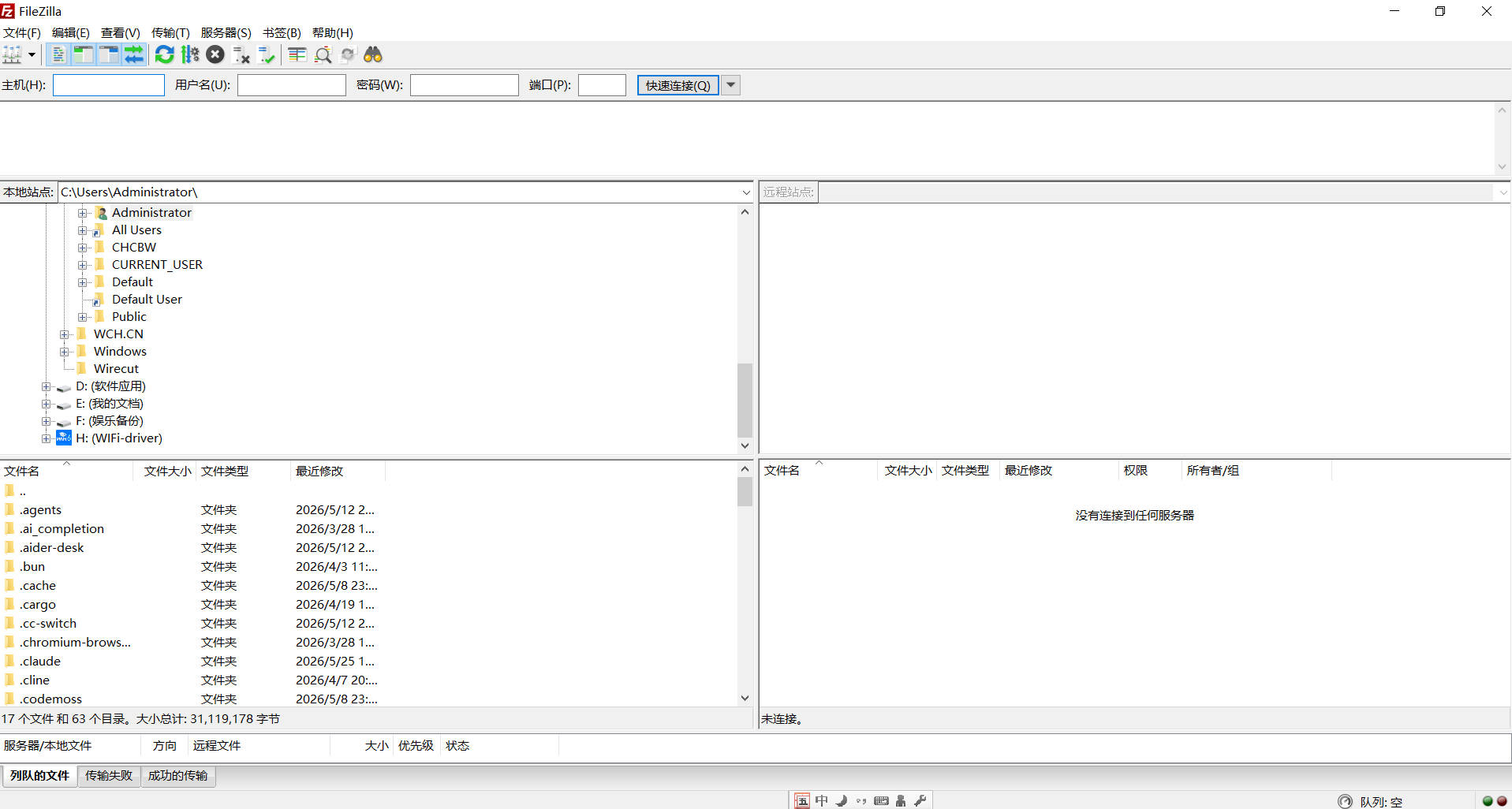
Task: Click the moon half-width icon in IME bar
Action: click(842, 801)
